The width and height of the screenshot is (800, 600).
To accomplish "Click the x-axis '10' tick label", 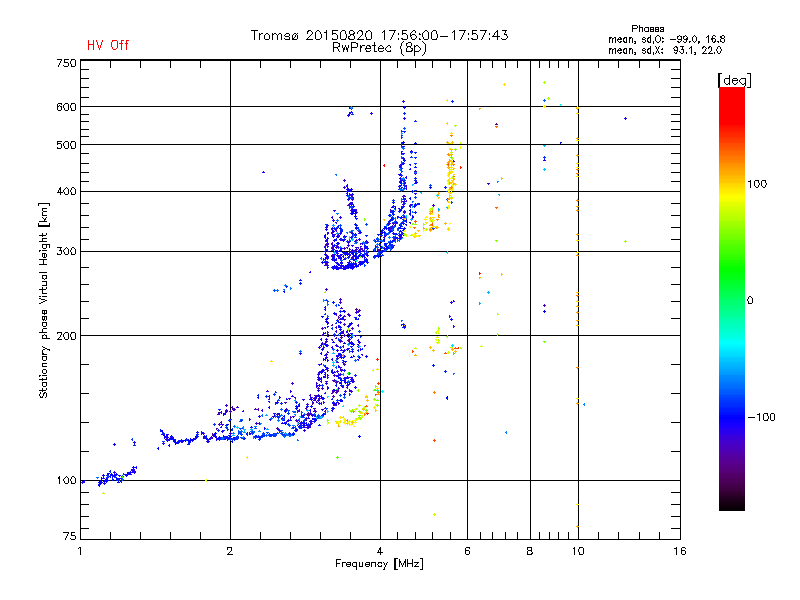I will pyautogui.click(x=578, y=551).
